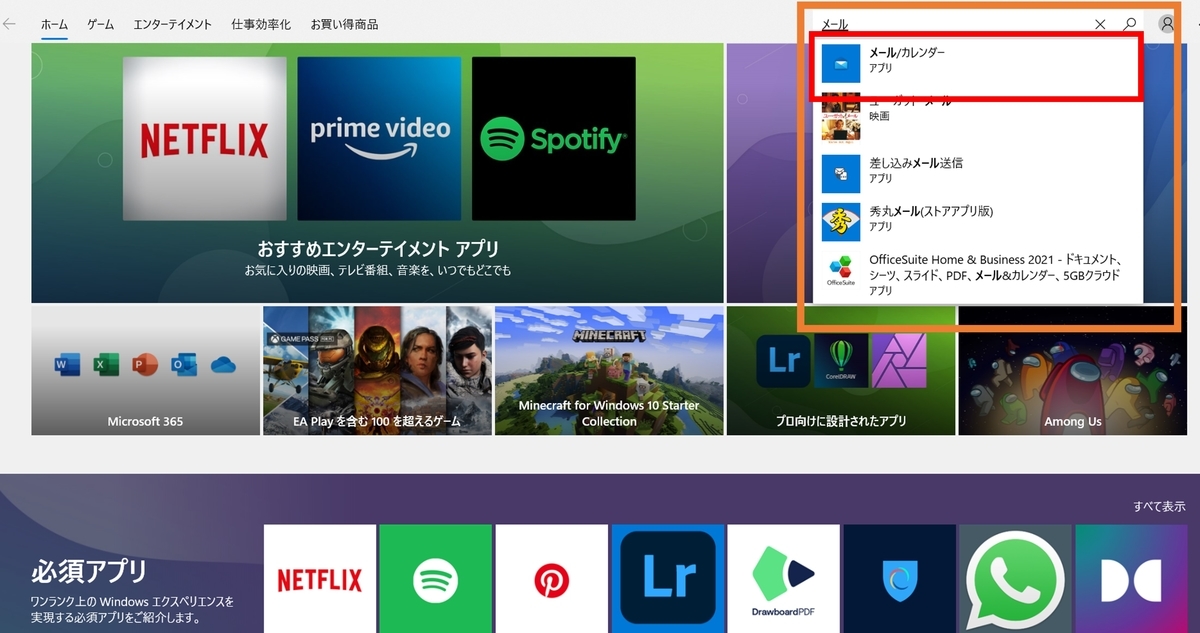The image size is (1200, 633).
Task: Open the Pinterest icon in 必須アプリ row
Action: coord(552,579)
